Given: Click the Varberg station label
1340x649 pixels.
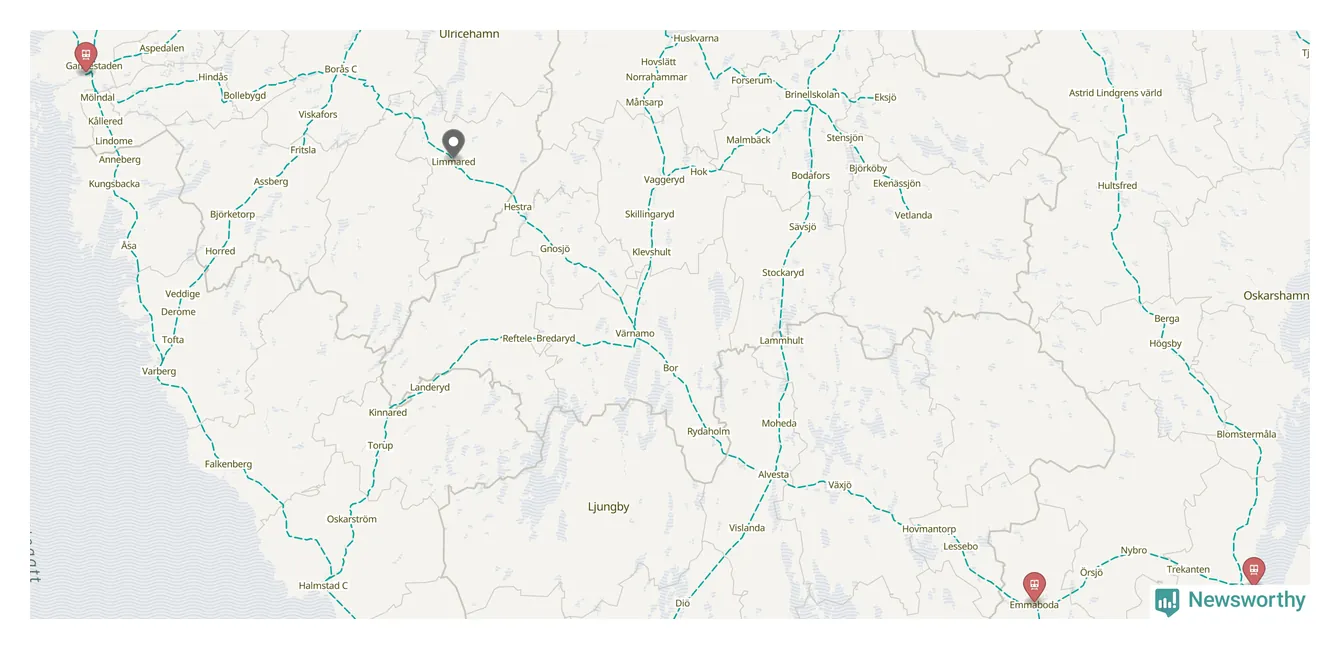Looking at the screenshot, I should pos(159,371).
